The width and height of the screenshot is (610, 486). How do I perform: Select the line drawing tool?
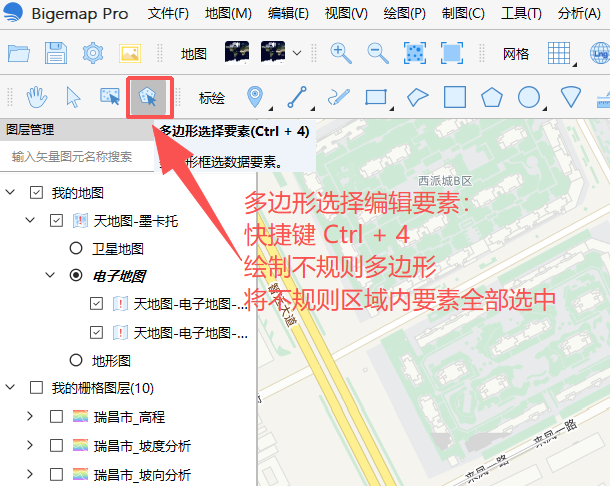[x=297, y=97]
